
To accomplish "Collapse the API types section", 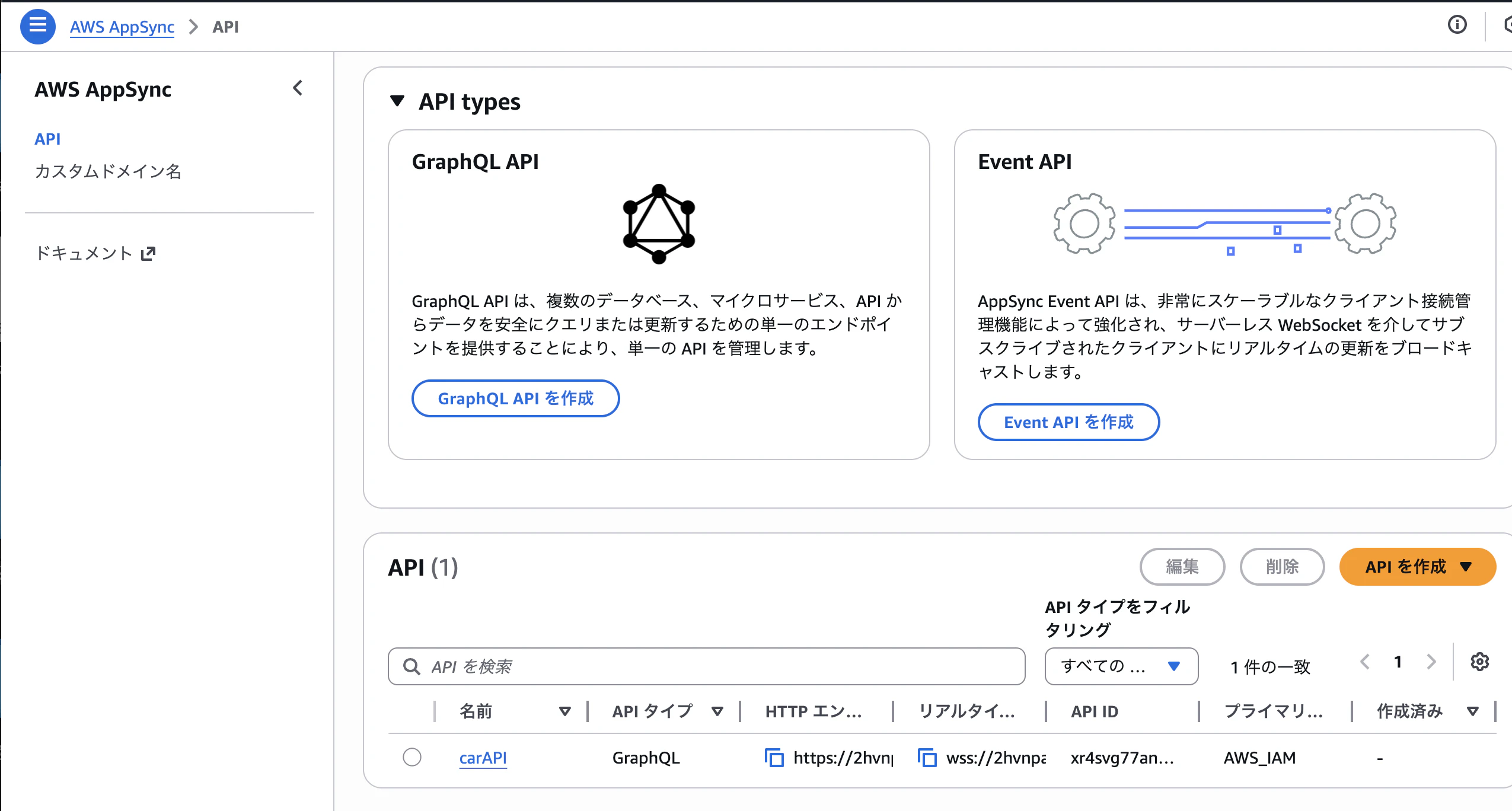I will tap(397, 101).
